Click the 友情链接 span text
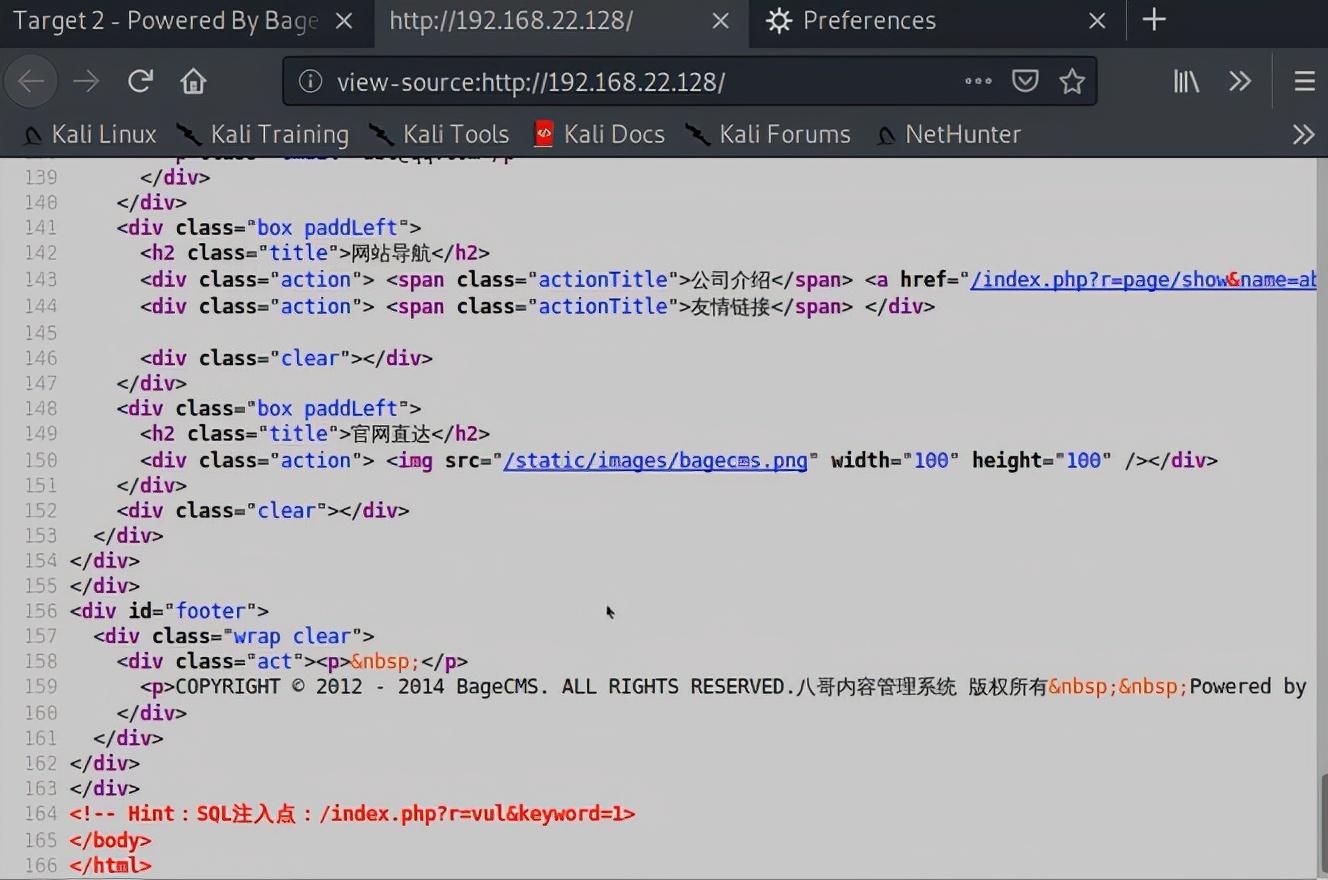This screenshot has height=880, width=1328. (x=730, y=306)
